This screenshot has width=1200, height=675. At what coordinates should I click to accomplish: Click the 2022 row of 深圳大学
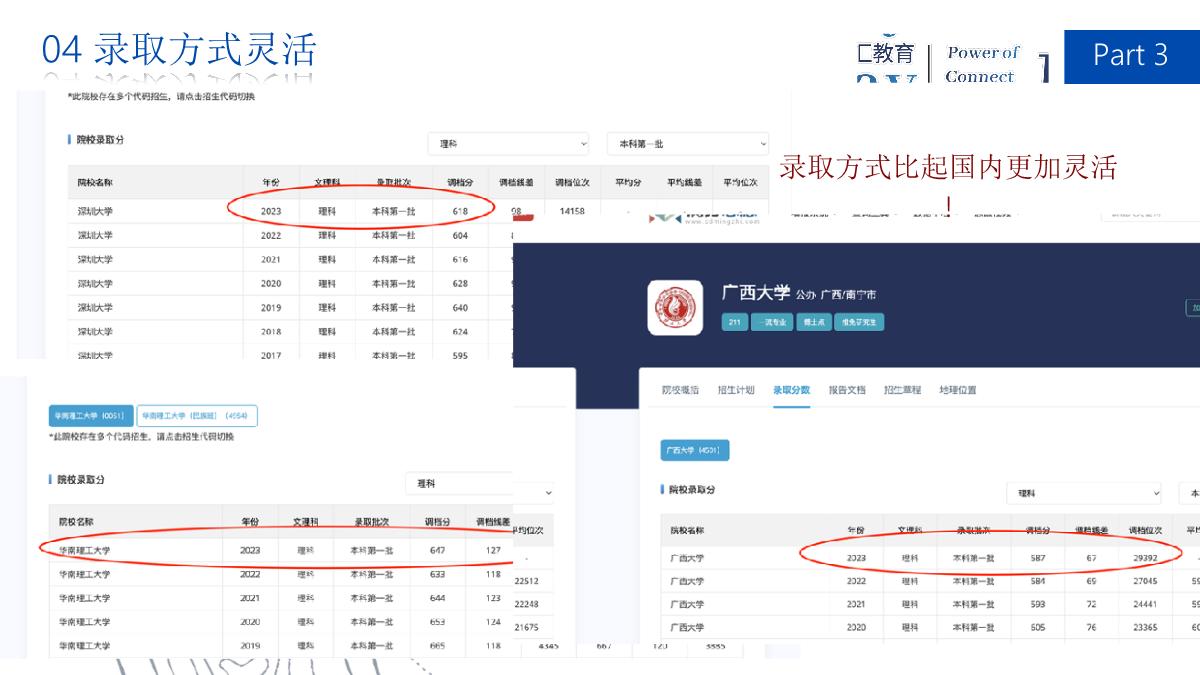pyautogui.click(x=290, y=236)
